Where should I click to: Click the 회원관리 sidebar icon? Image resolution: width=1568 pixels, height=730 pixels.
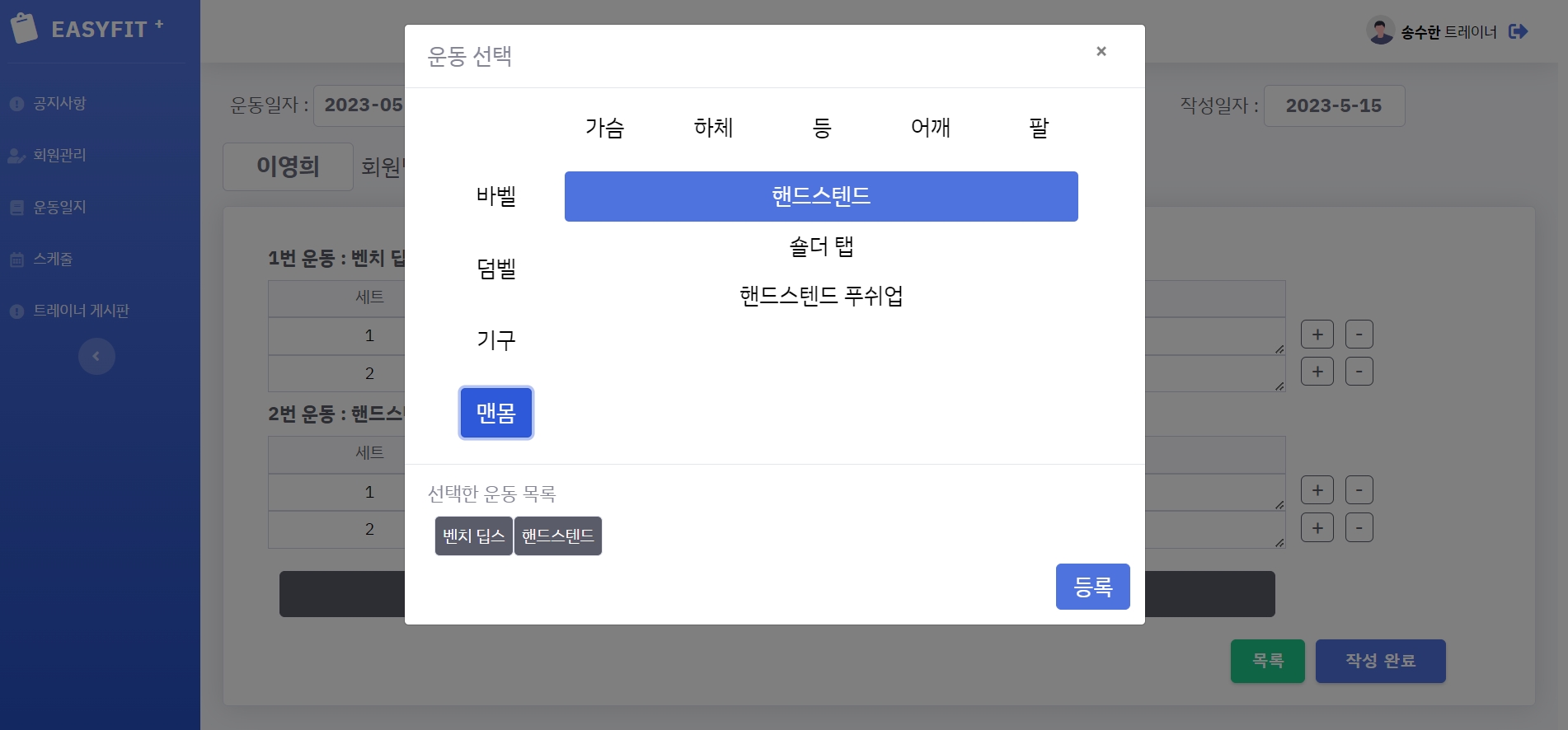[x=16, y=156]
